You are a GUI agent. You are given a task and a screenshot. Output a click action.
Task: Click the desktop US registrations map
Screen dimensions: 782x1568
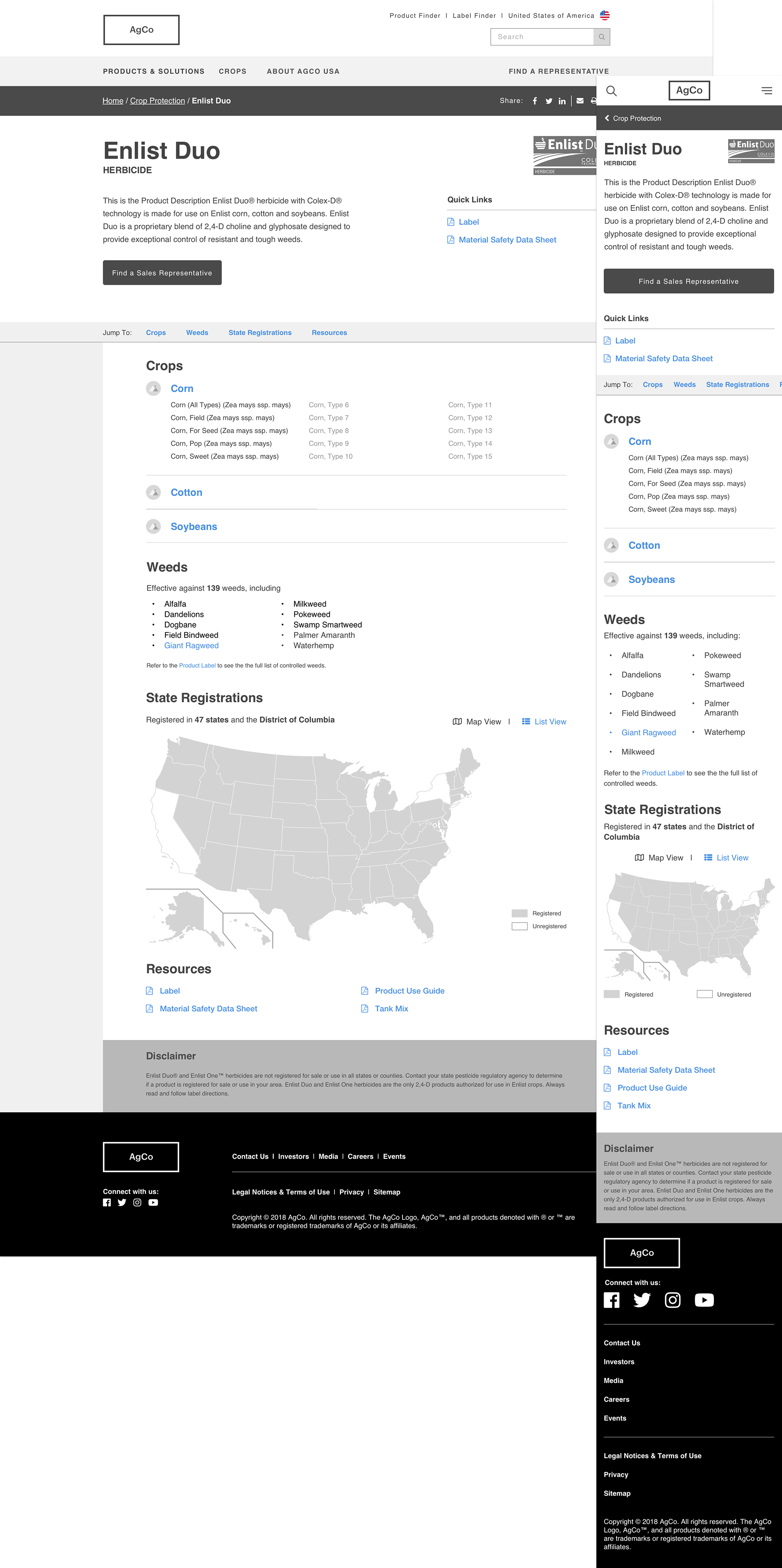tap(314, 842)
